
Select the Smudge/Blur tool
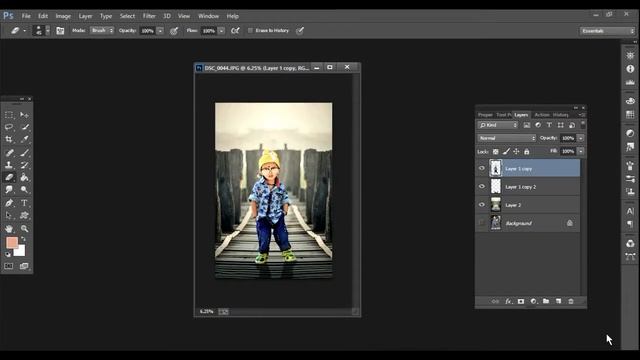[9, 190]
